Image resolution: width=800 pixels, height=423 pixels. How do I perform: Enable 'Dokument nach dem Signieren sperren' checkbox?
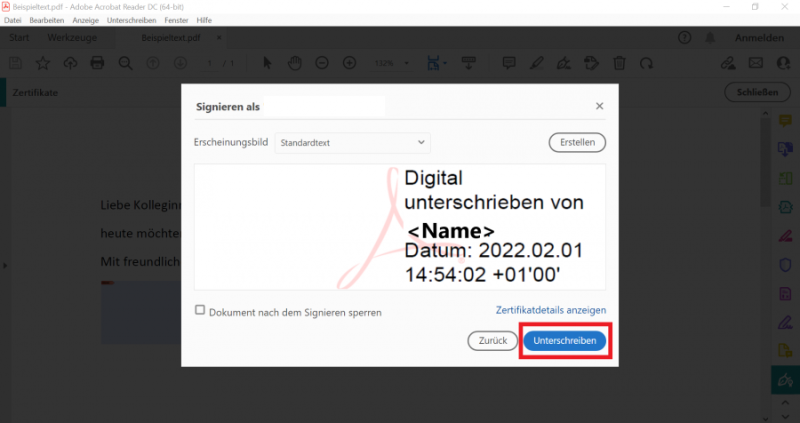pyautogui.click(x=200, y=311)
